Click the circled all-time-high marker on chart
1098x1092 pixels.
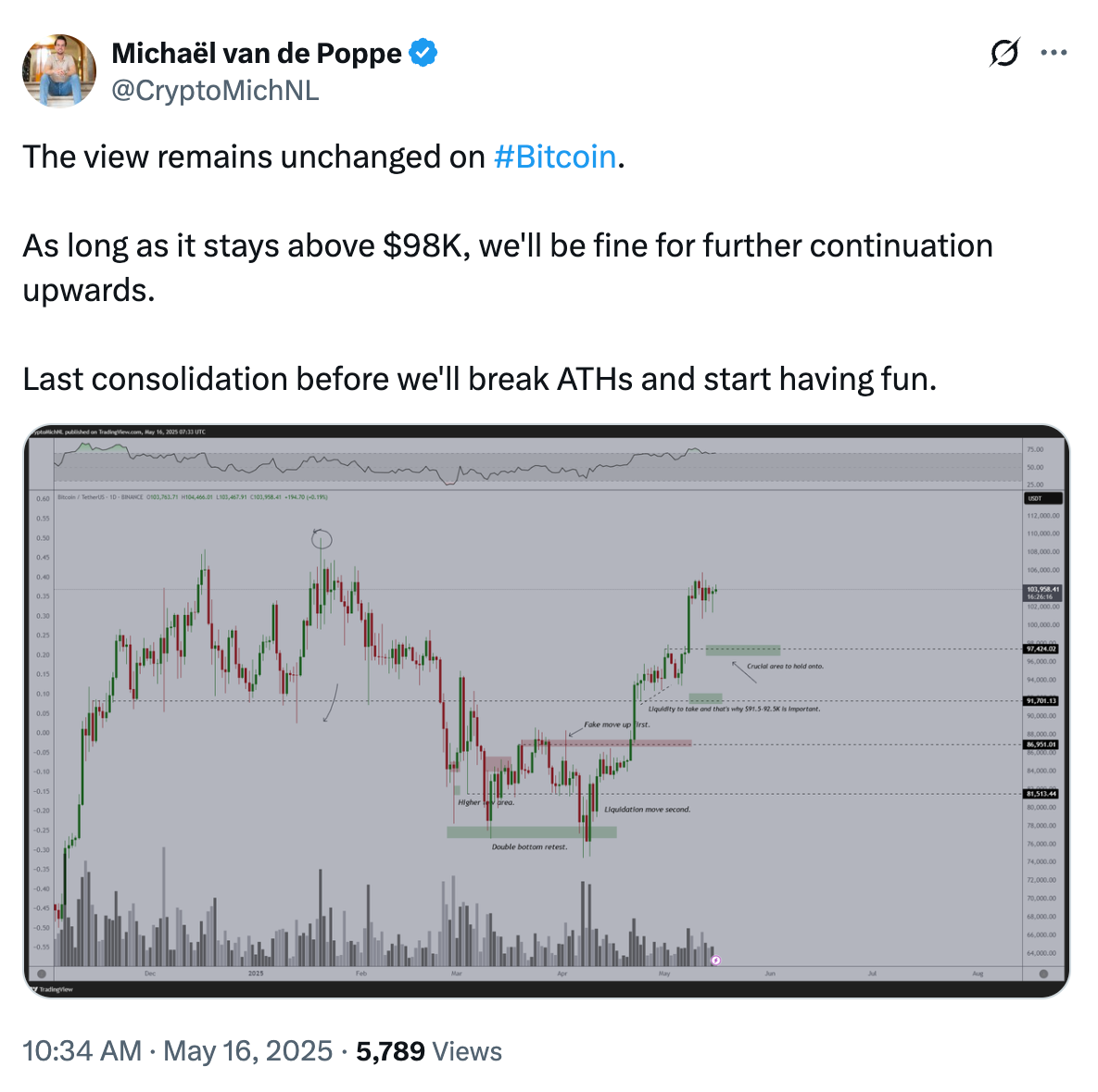[322, 539]
